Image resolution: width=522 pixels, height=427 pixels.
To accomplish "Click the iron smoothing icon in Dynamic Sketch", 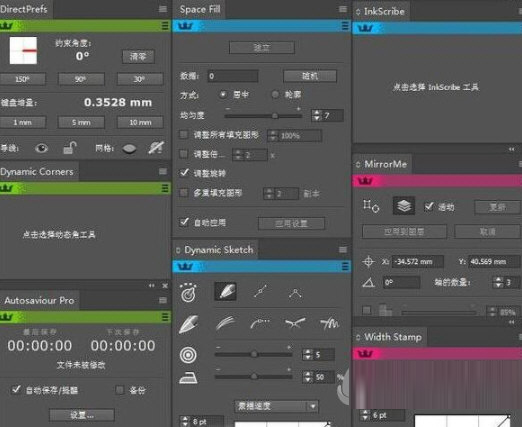I will click(188, 378).
